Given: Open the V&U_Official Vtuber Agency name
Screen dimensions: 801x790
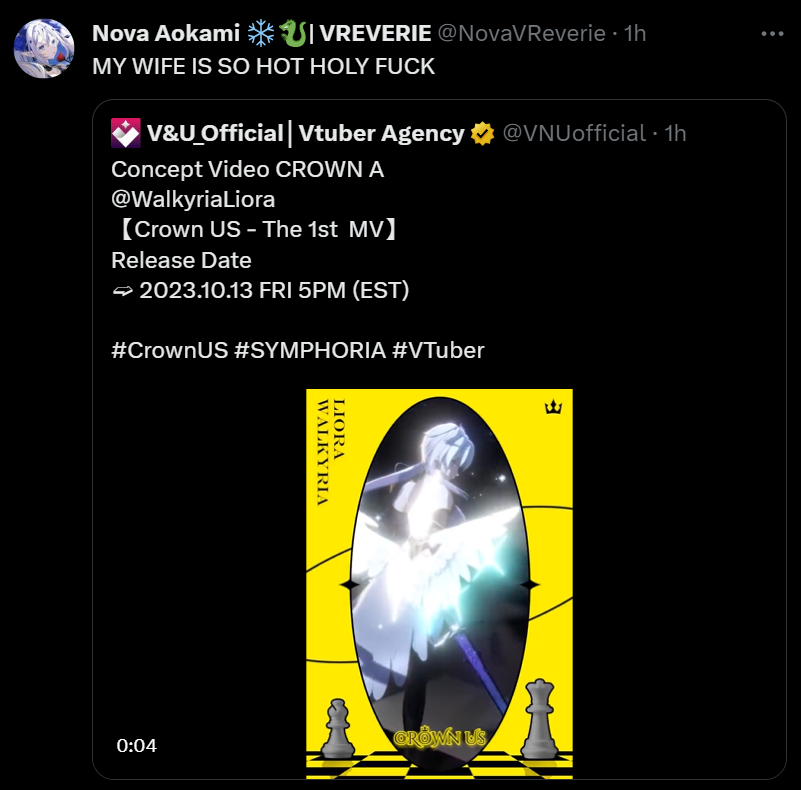Looking at the screenshot, I should tap(305, 133).
